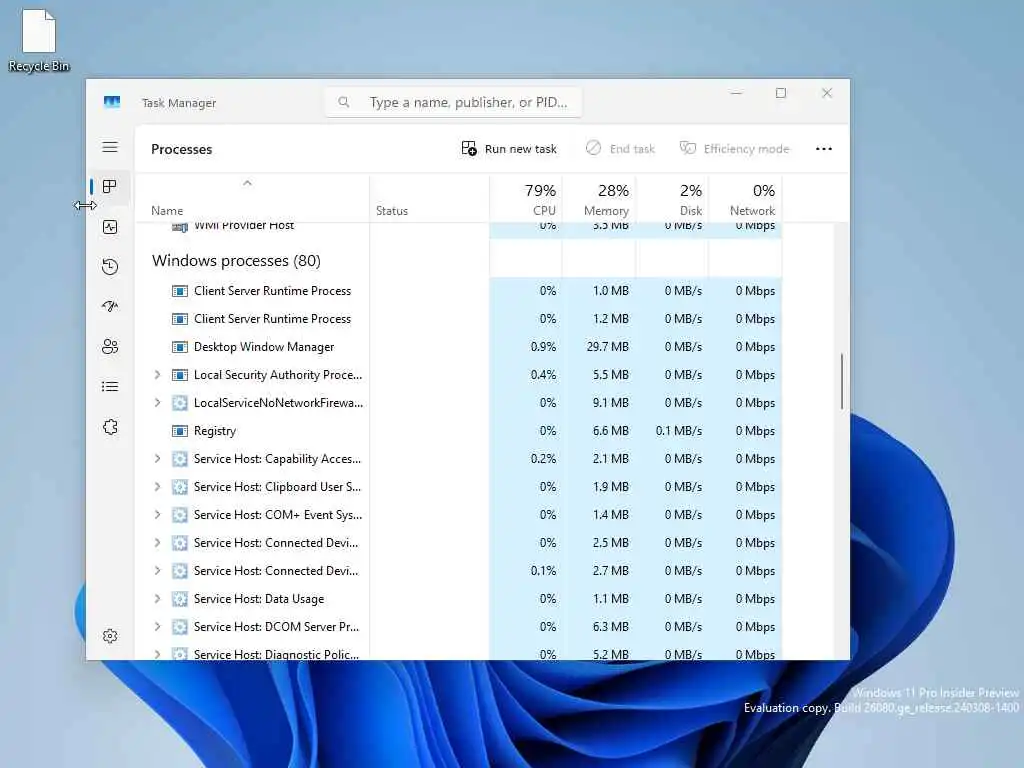The height and width of the screenshot is (768, 1024).
Task: Open the Services sidebar icon
Action: [110, 427]
